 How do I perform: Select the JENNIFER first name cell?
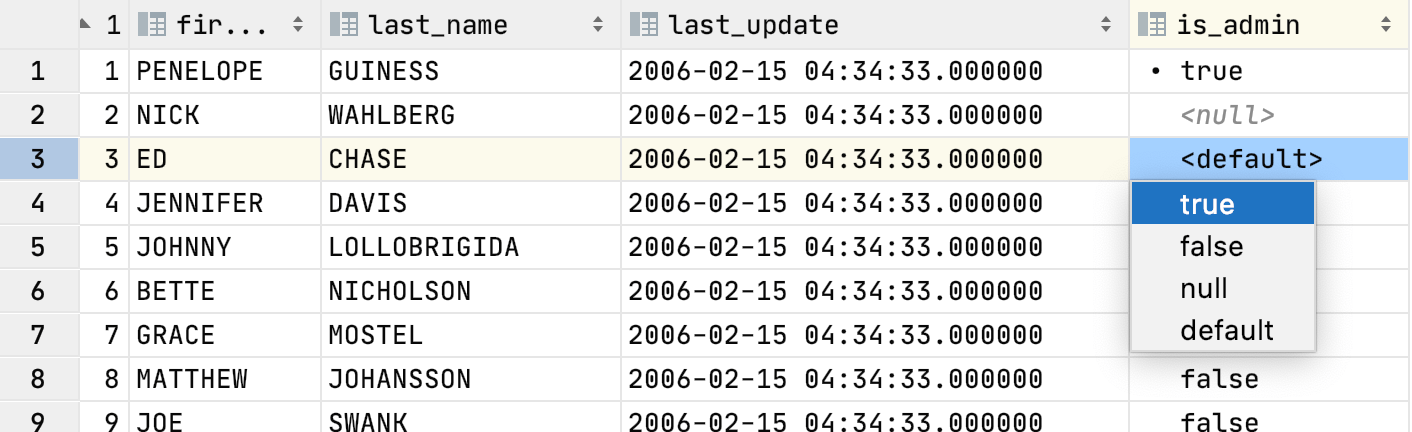tap(199, 203)
